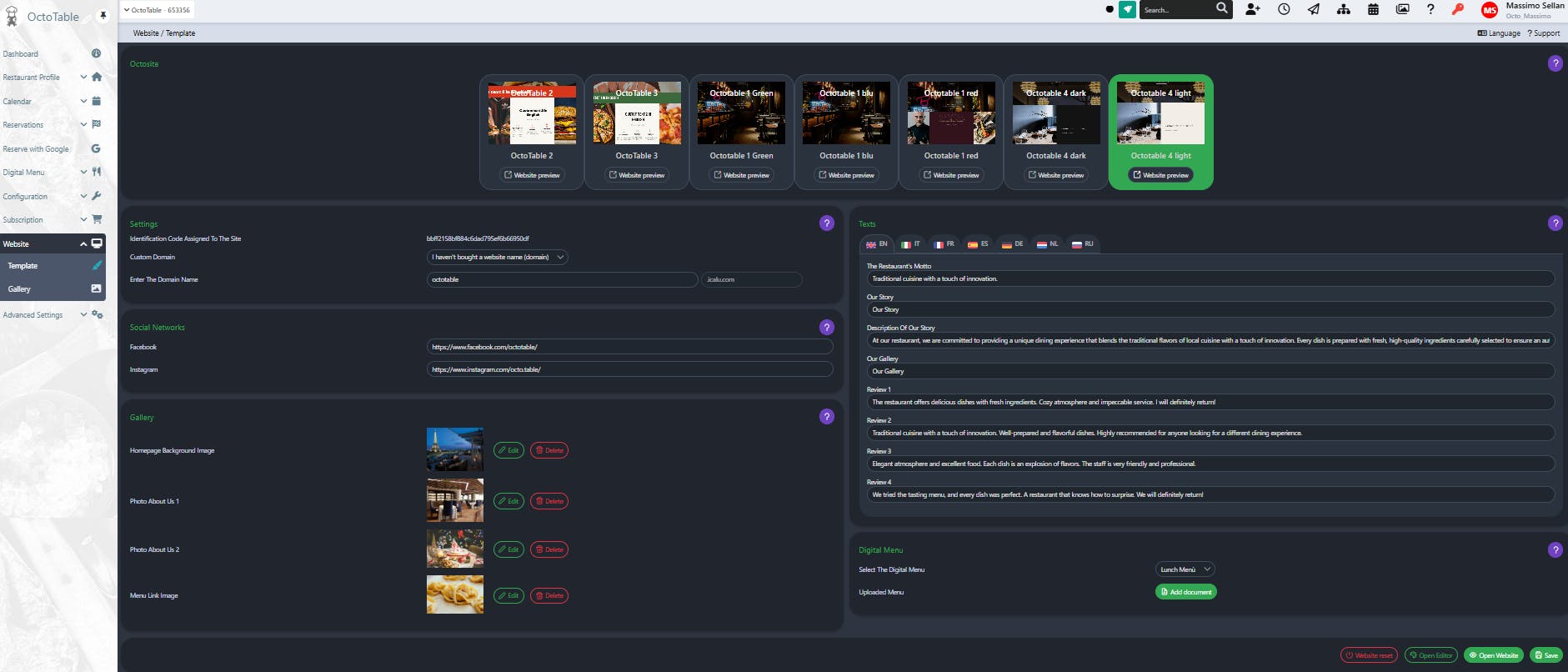
Task: Pin the sidebar with the pushpin icon
Action: click(x=103, y=15)
